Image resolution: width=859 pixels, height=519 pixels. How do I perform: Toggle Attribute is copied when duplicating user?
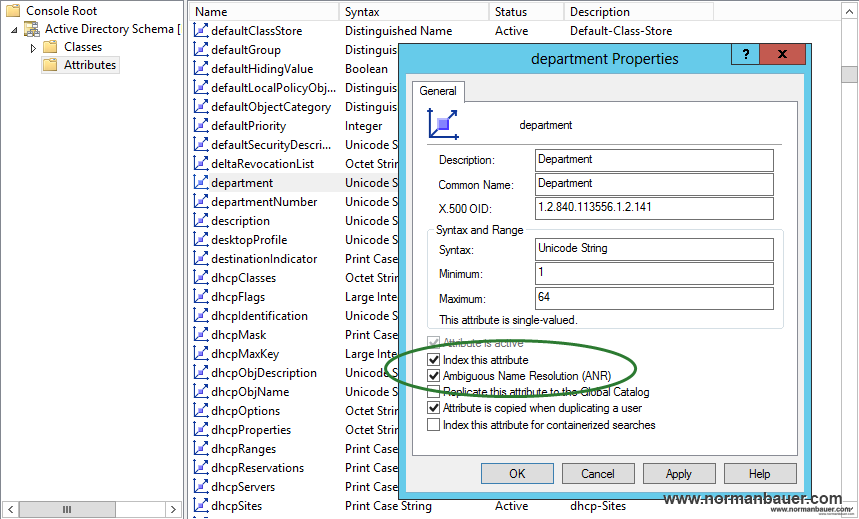click(433, 408)
